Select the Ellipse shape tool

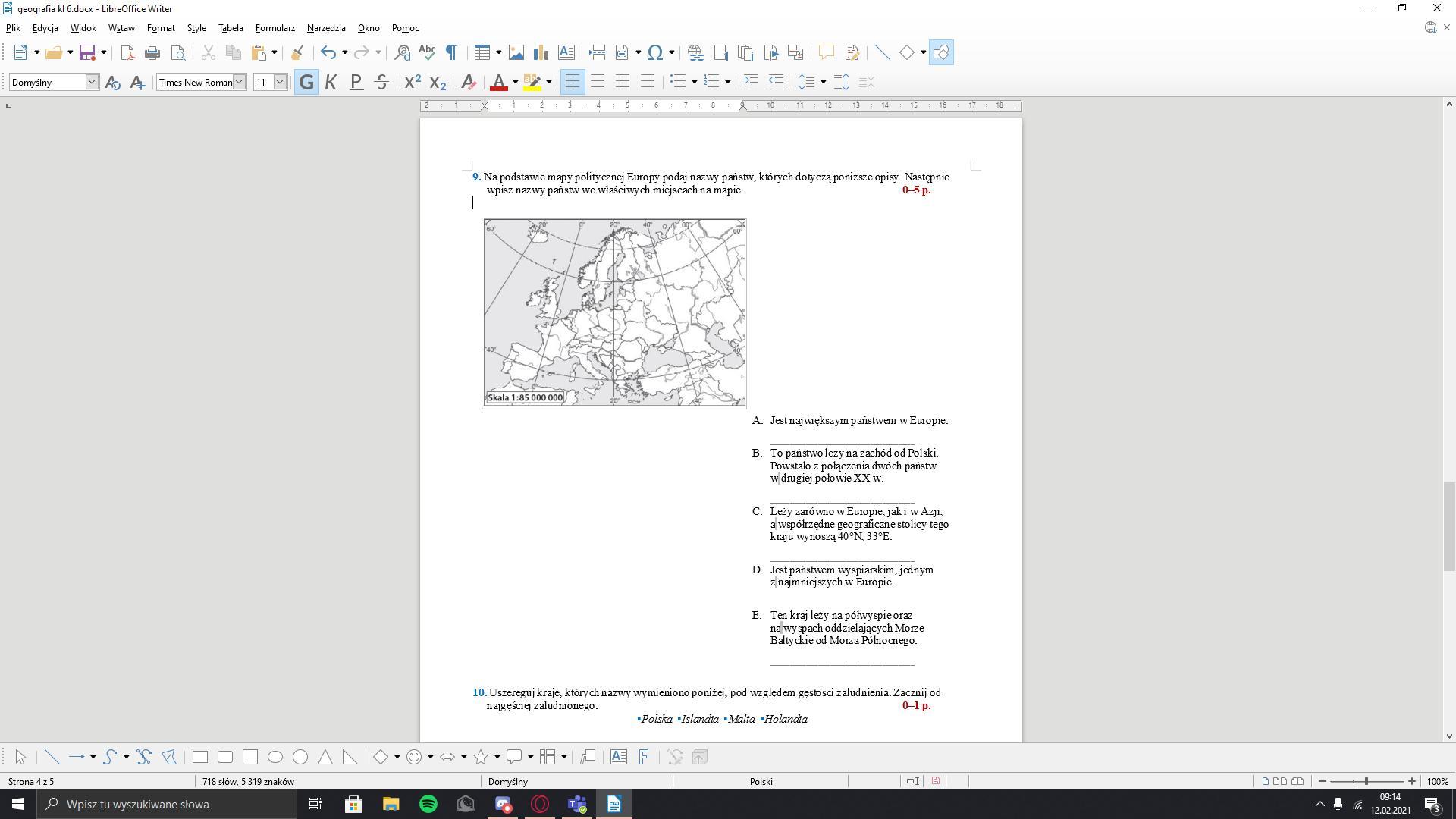275,757
